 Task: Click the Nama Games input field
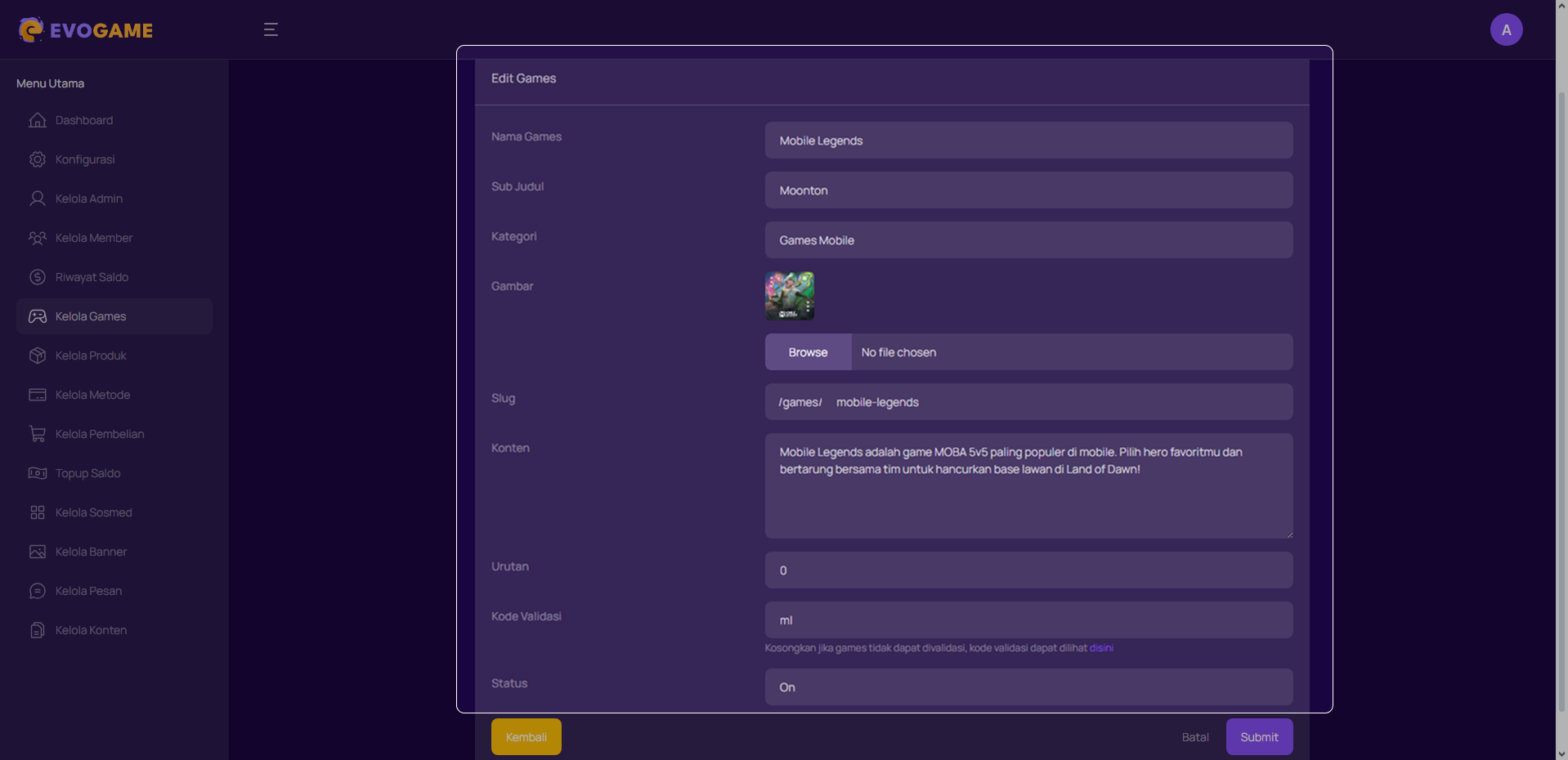tap(1028, 141)
